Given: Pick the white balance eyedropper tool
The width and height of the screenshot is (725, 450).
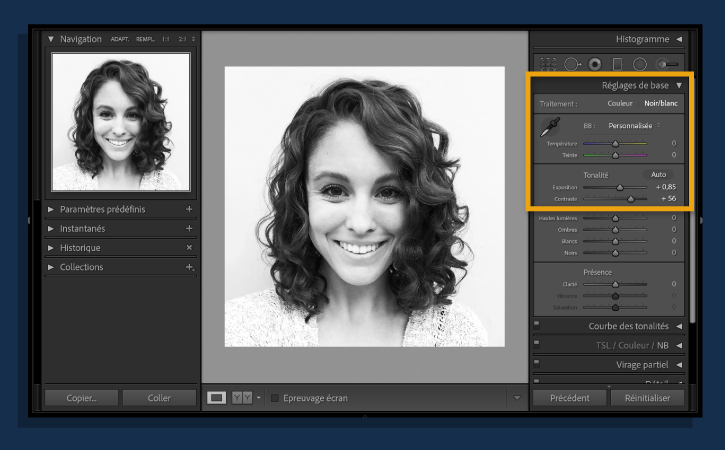Looking at the screenshot, I should point(550,127).
